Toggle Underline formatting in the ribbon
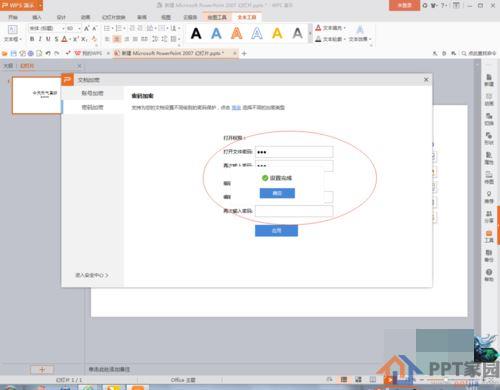Viewport: 500px width, 390px height. [x=48, y=39]
